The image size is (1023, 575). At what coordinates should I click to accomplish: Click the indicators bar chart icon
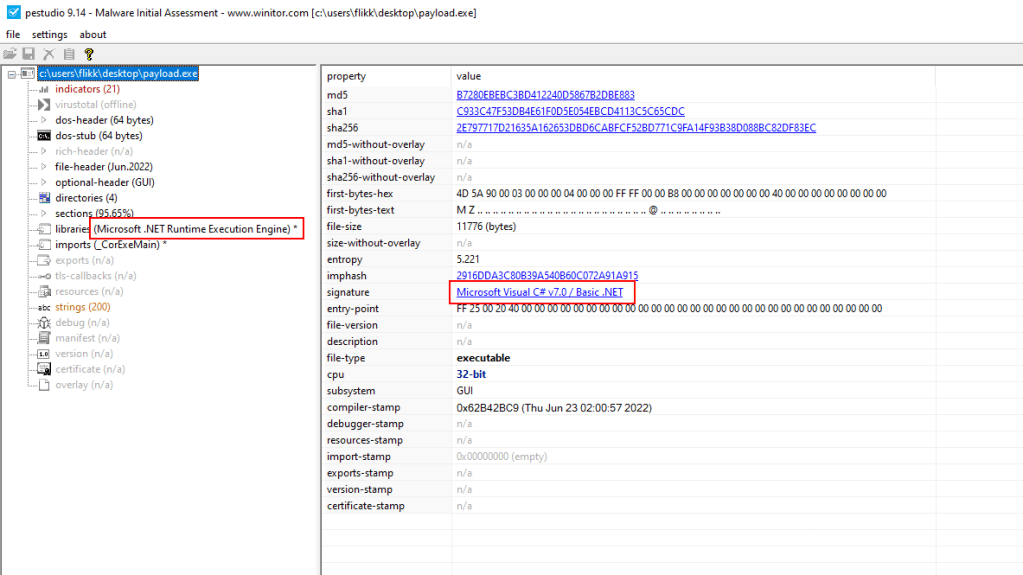pyautogui.click(x=43, y=89)
